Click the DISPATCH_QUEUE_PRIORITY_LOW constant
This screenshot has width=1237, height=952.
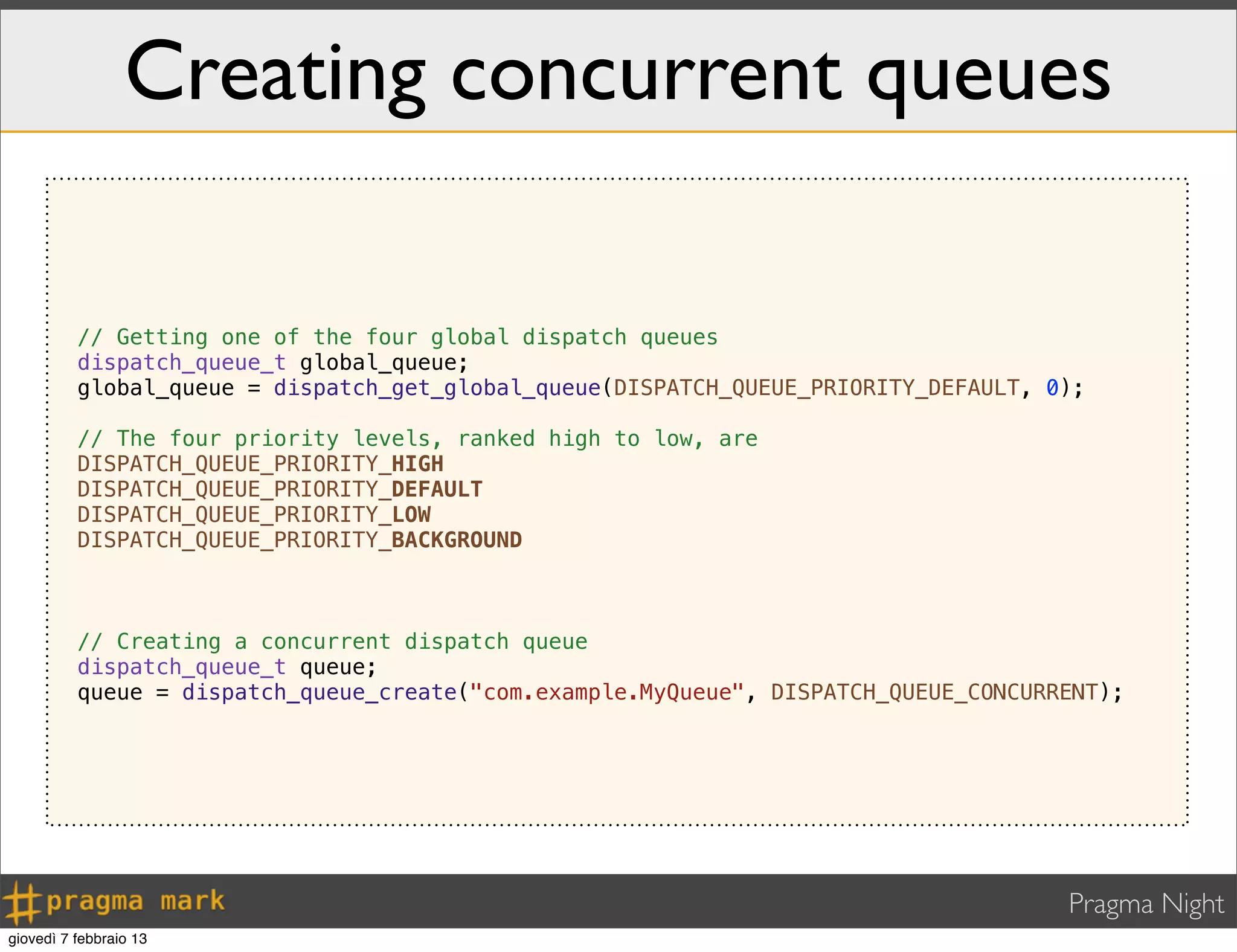(x=254, y=515)
